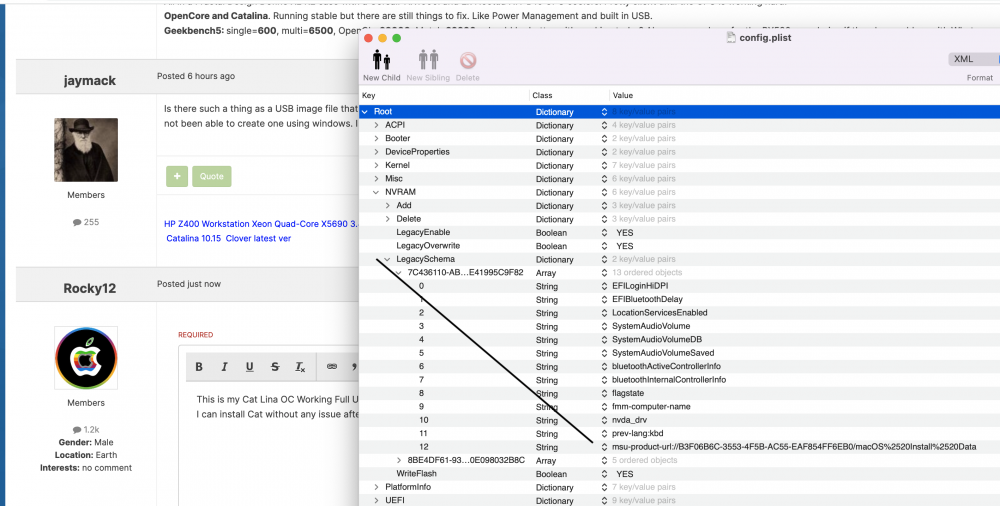Click the insert link icon in forum editor
Image resolution: width=1000 pixels, height=506 pixels.
coord(332,367)
